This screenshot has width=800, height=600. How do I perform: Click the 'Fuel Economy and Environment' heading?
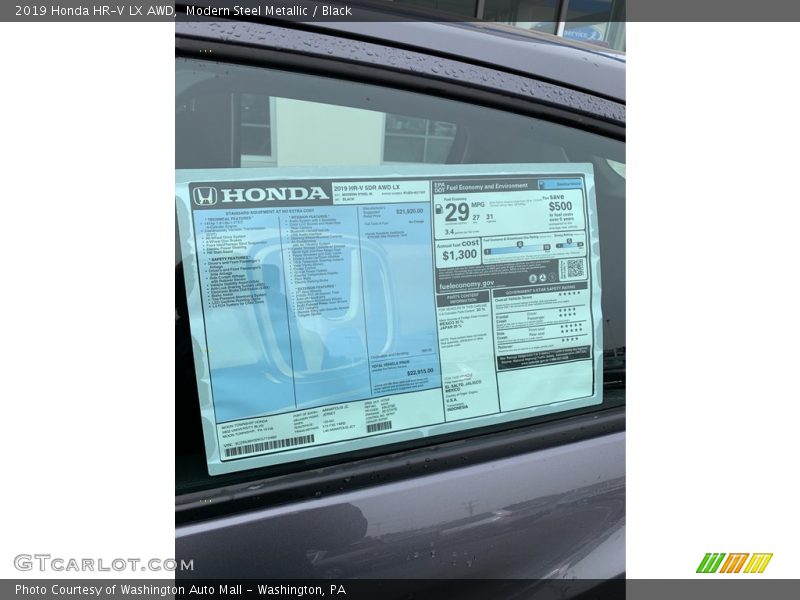pos(487,187)
